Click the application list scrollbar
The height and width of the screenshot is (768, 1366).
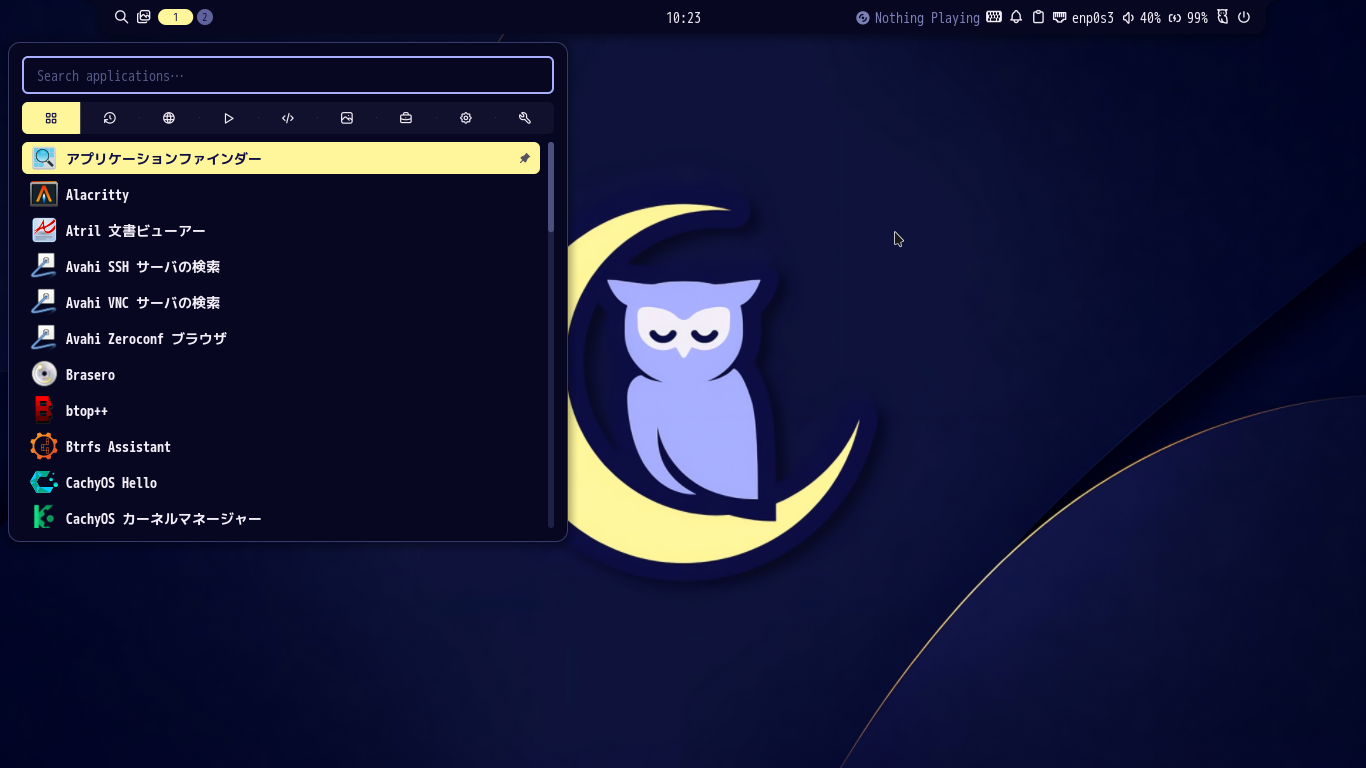coord(550,187)
